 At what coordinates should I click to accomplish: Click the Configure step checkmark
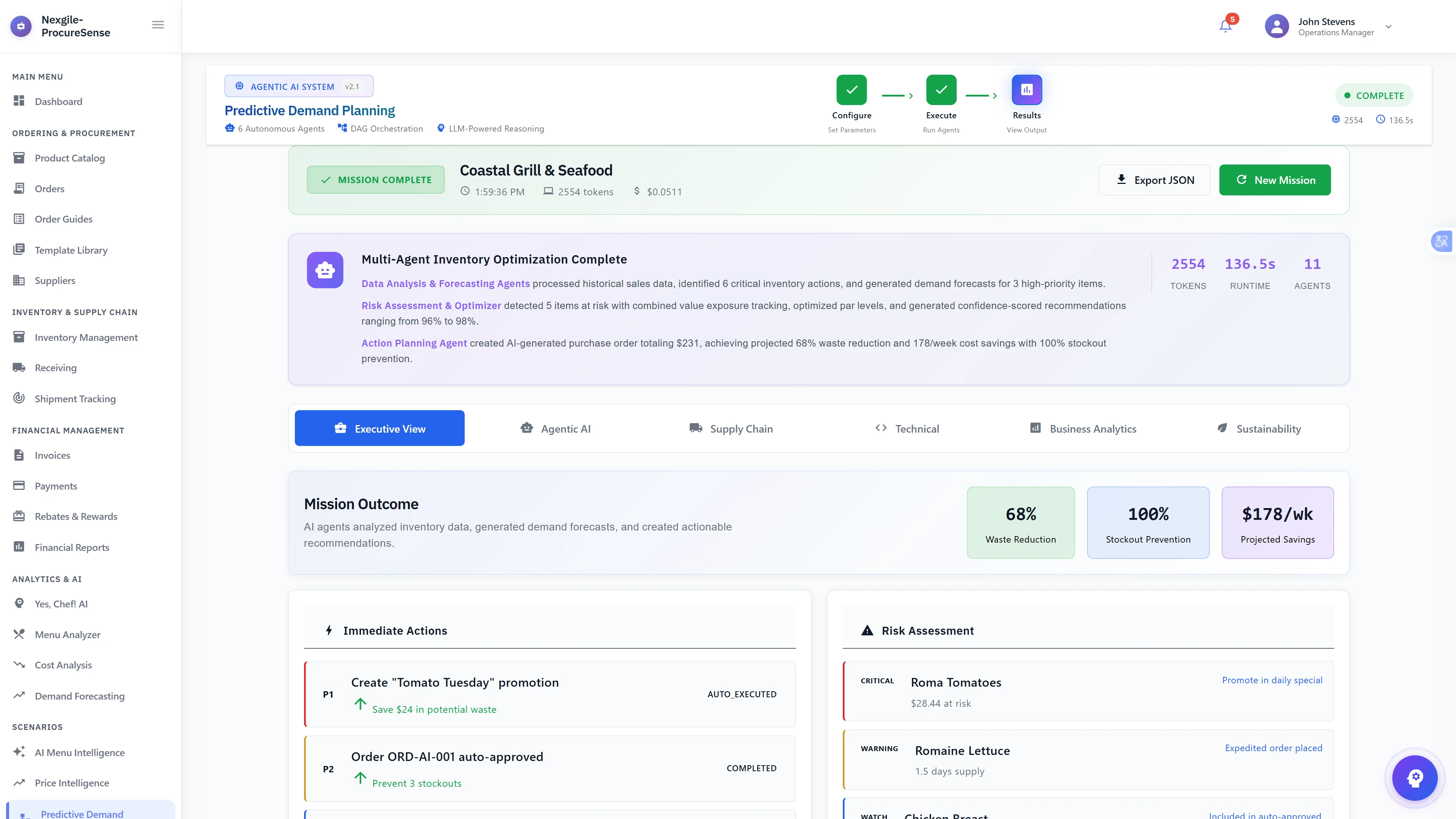(851, 89)
